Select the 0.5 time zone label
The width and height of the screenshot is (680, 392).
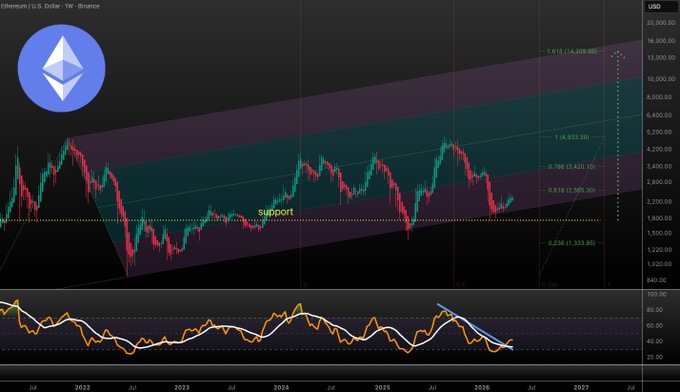(460, 285)
